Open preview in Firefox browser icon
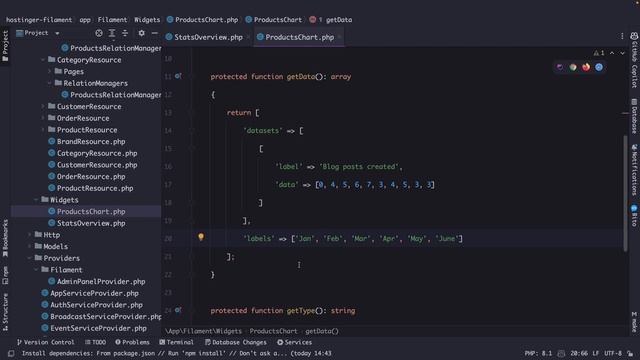Screen dimensions: 640x360 tap(586, 67)
